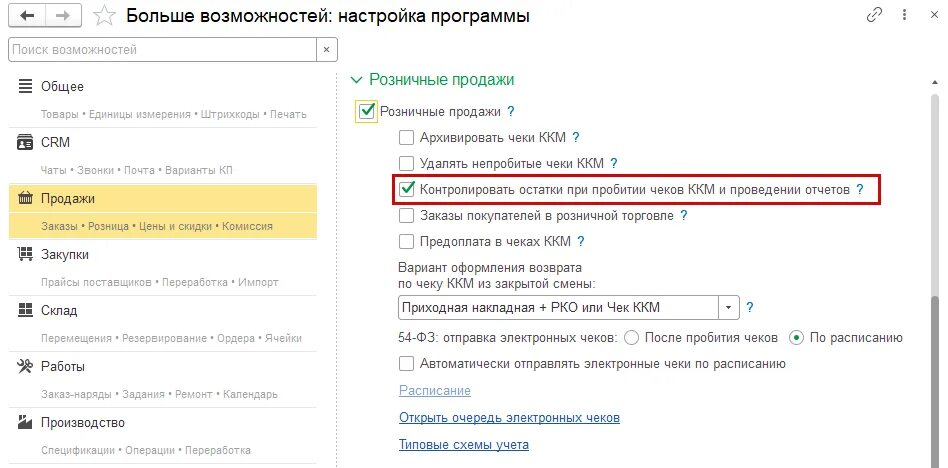Image resolution: width=948 pixels, height=468 pixels.
Task: Uncheck Контролировать остатки при пробитии чеков
Action: pos(406,190)
